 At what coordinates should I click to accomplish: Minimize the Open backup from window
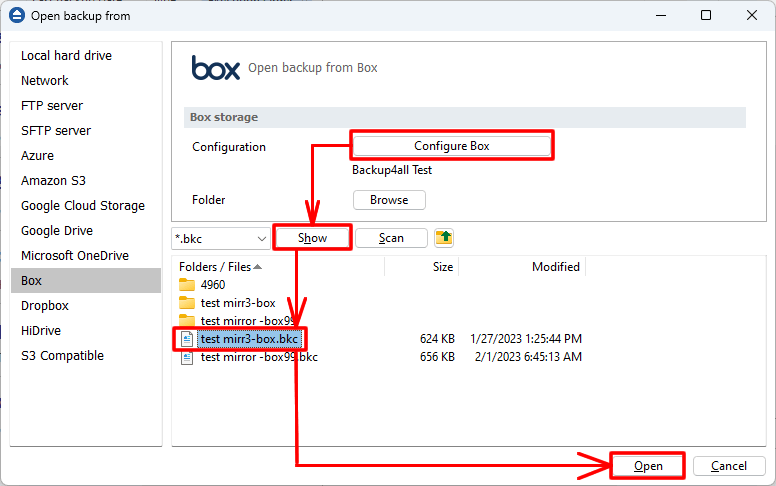pos(661,15)
